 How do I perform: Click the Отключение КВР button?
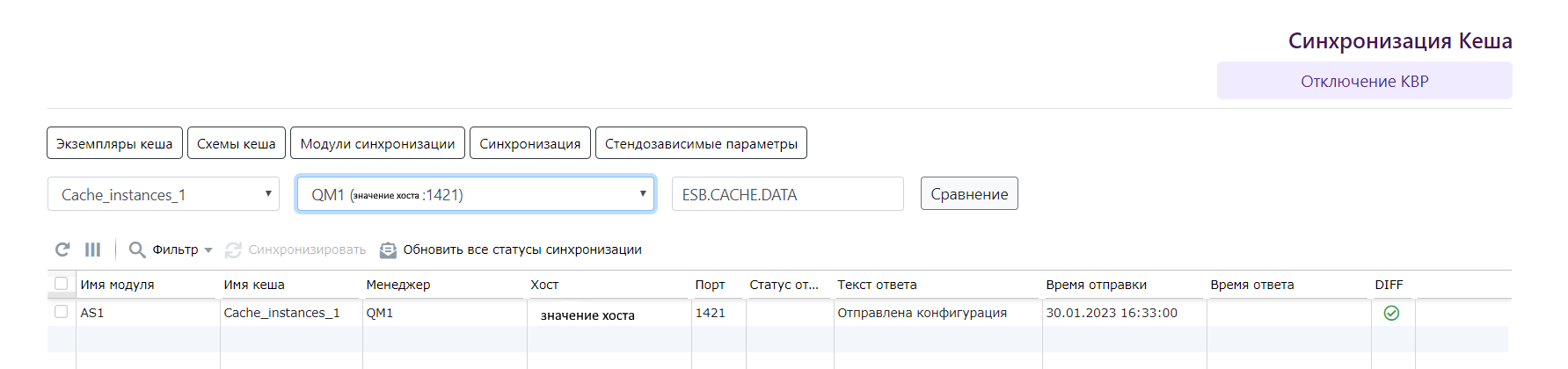click(1364, 81)
